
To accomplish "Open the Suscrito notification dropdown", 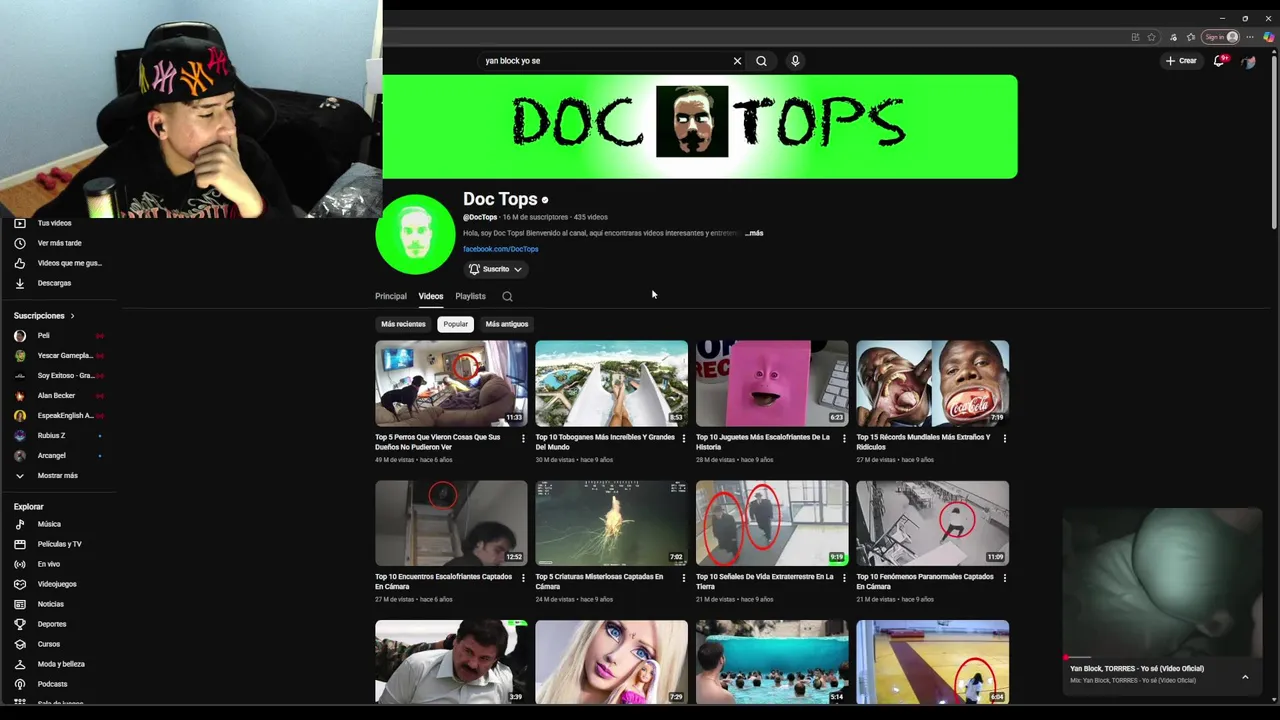I will pos(495,269).
